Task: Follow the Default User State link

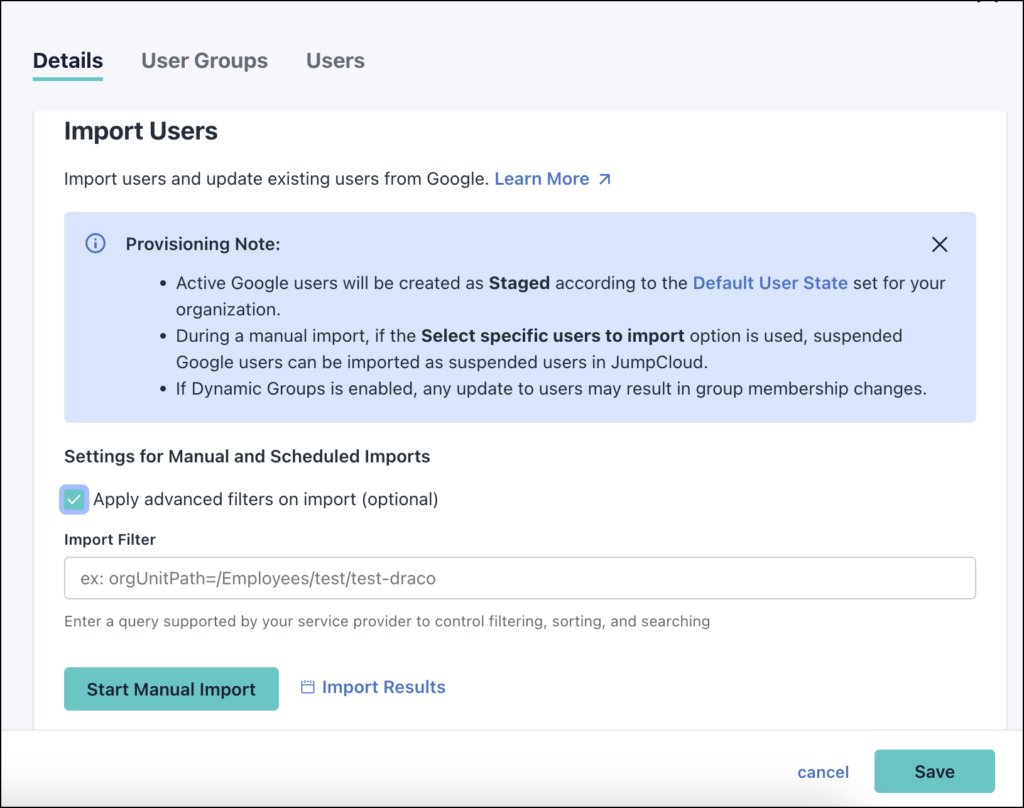Action: pyautogui.click(x=770, y=283)
